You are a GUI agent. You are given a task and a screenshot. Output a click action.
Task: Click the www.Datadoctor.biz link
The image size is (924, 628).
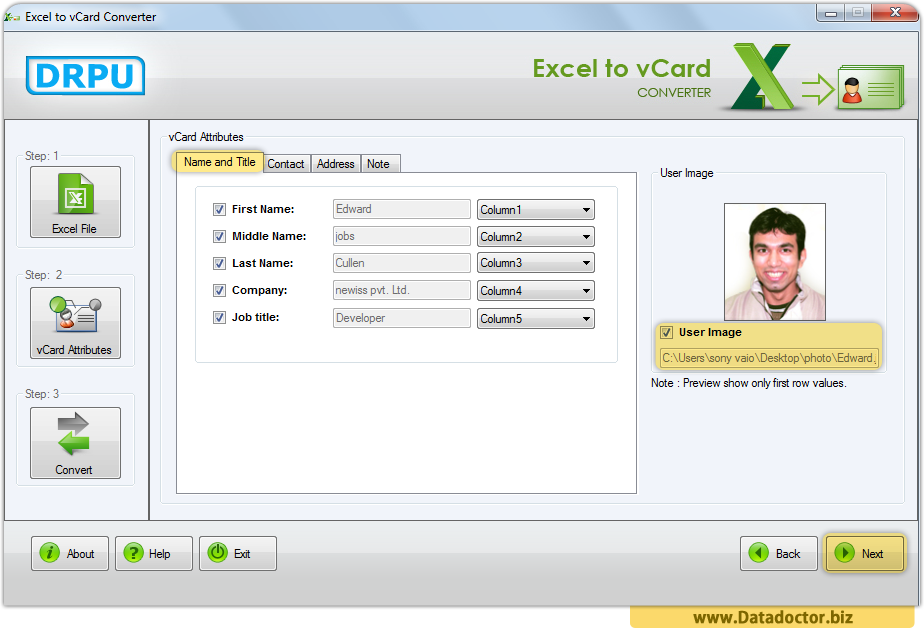click(773, 617)
